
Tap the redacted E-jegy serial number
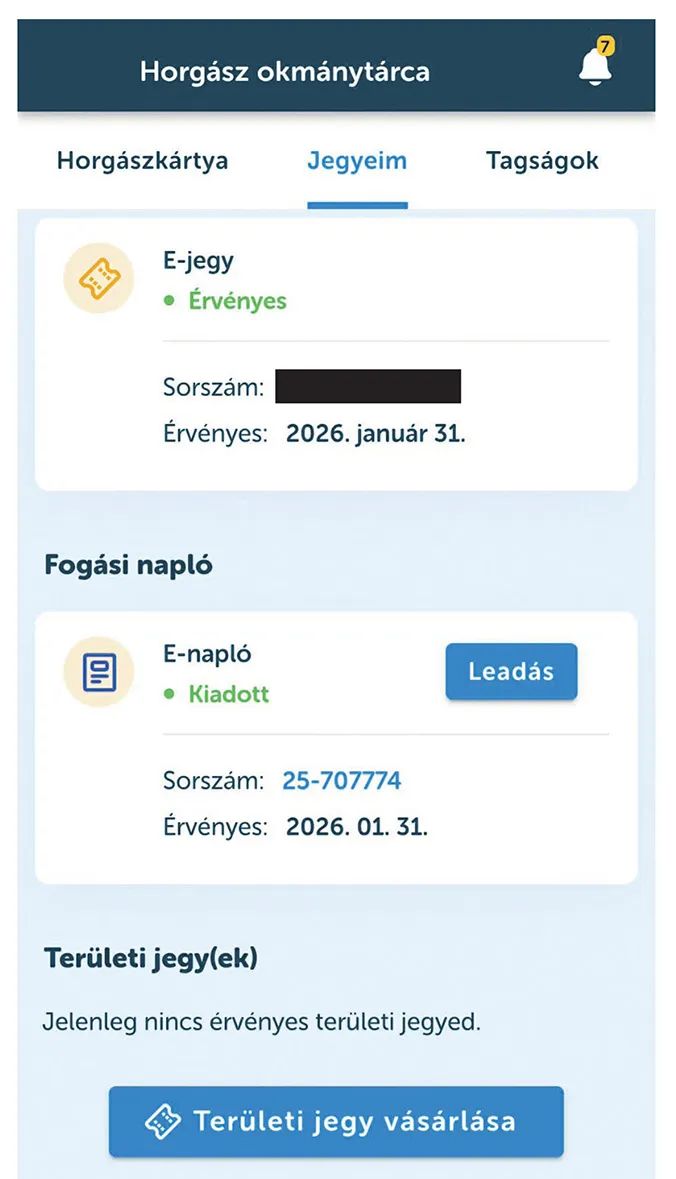tap(368, 387)
